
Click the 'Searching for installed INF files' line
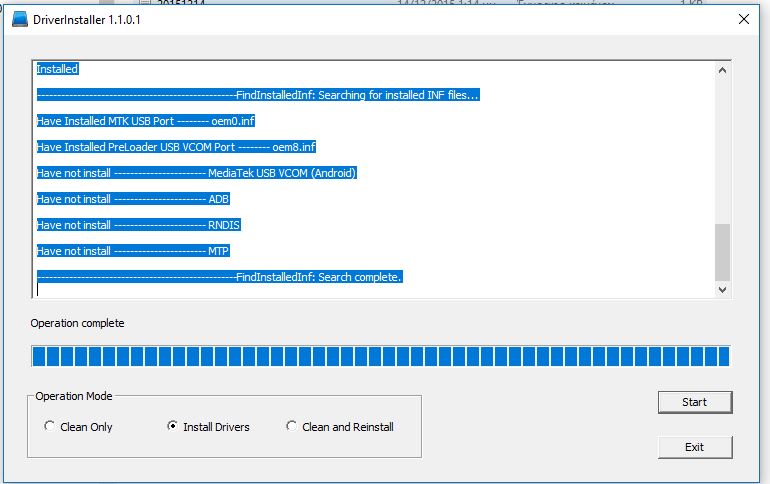258,95
